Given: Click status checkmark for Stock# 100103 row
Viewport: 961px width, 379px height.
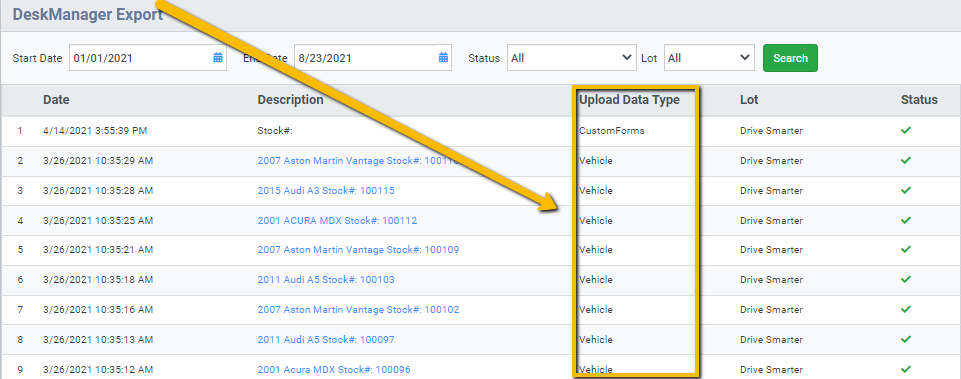Looking at the screenshot, I should click(906, 280).
